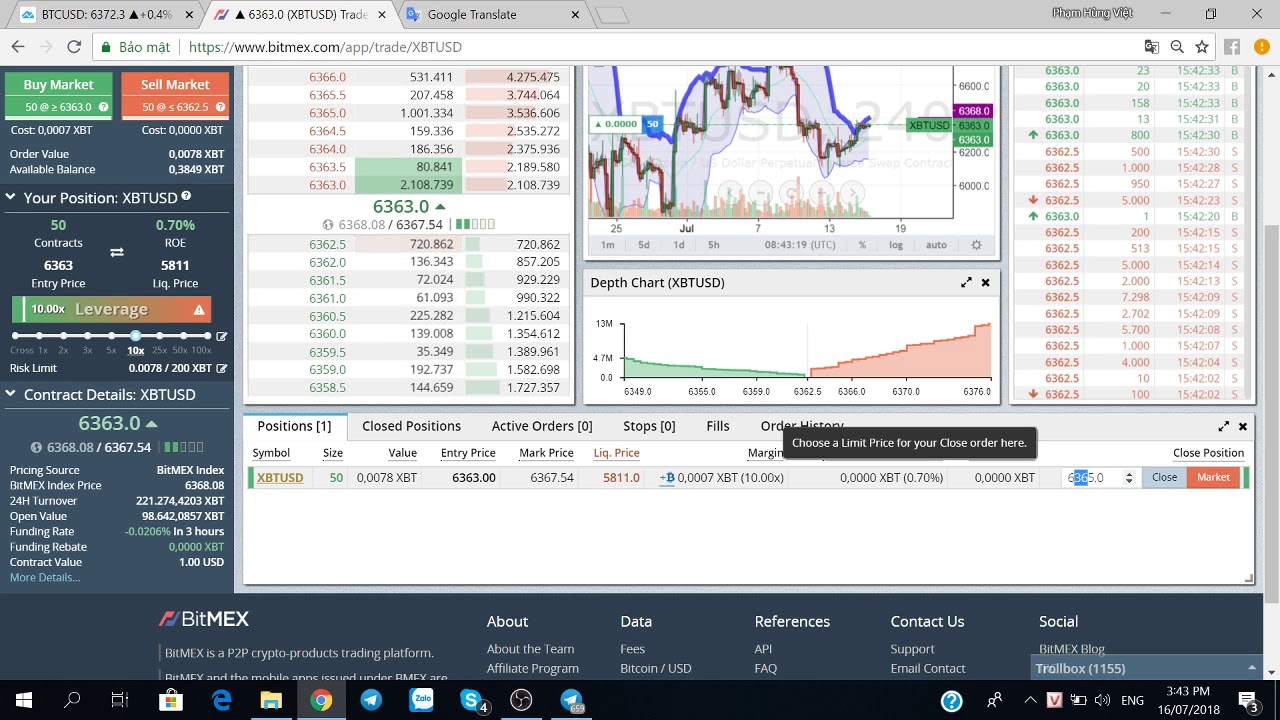Click the Close position limit button
This screenshot has height=720, width=1280.
pos(1164,478)
